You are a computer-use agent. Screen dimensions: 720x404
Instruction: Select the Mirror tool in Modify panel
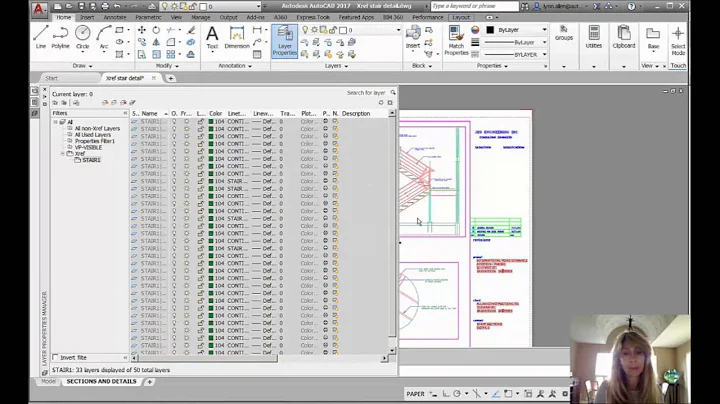[156, 42]
